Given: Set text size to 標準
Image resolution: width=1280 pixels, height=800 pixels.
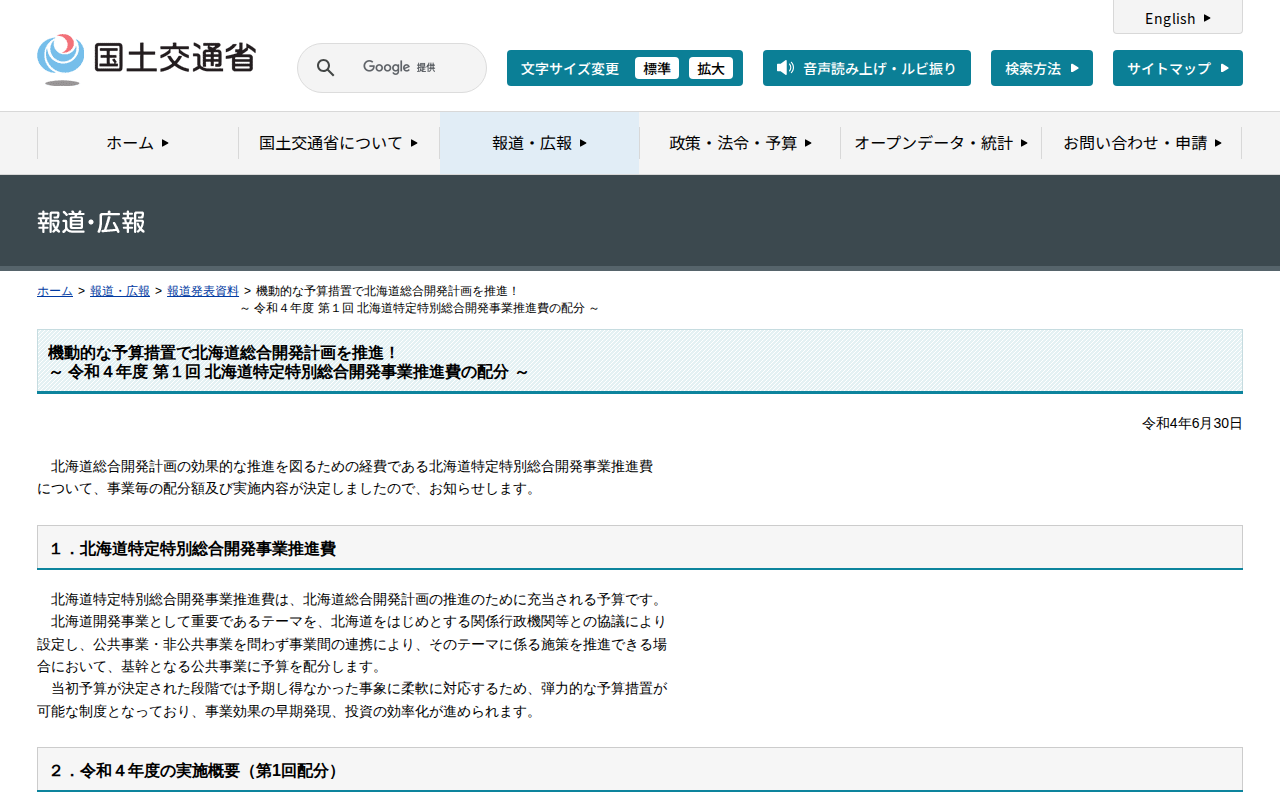Looking at the screenshot, I should coord(656,68).
